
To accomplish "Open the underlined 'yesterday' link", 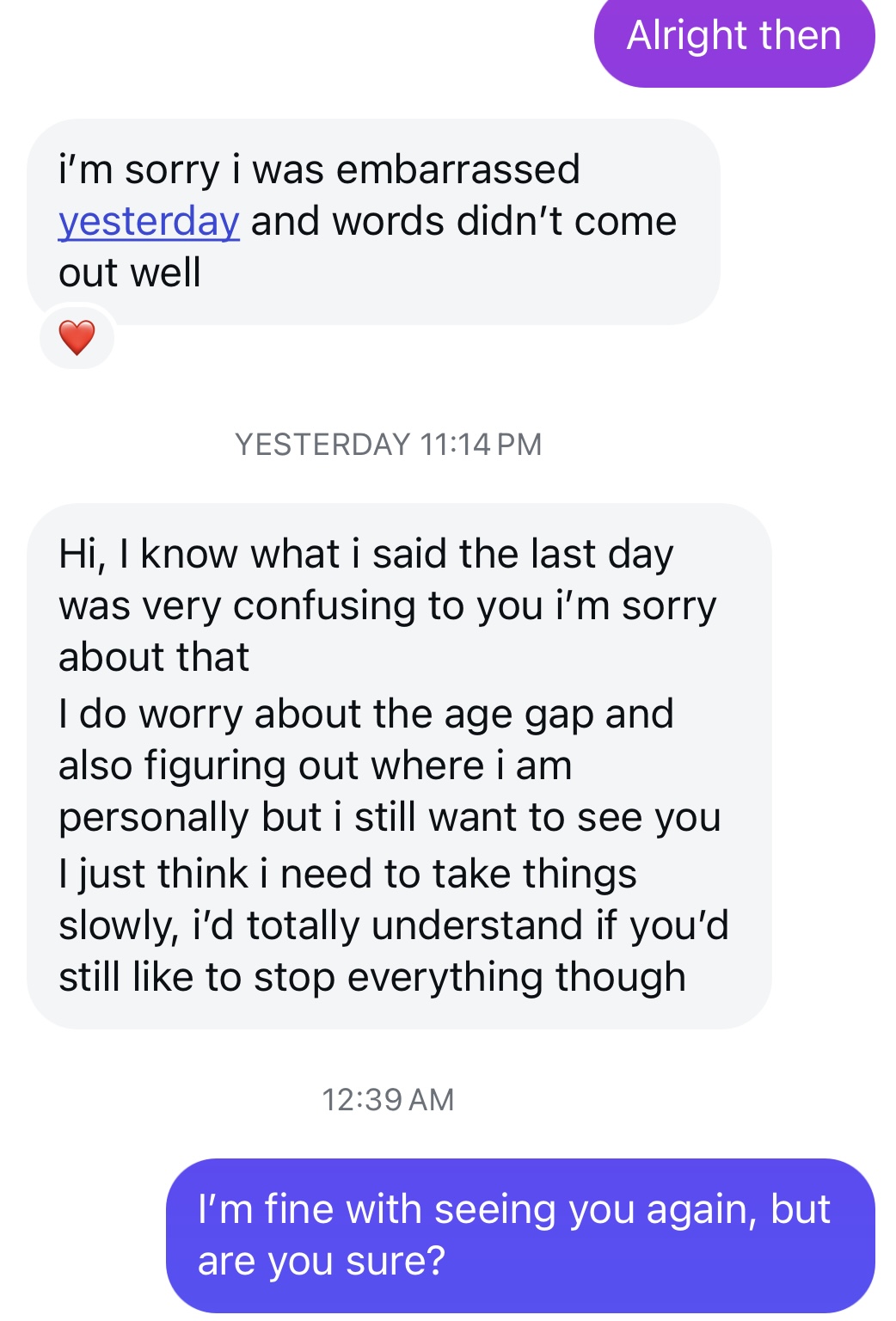I will 149,221.
